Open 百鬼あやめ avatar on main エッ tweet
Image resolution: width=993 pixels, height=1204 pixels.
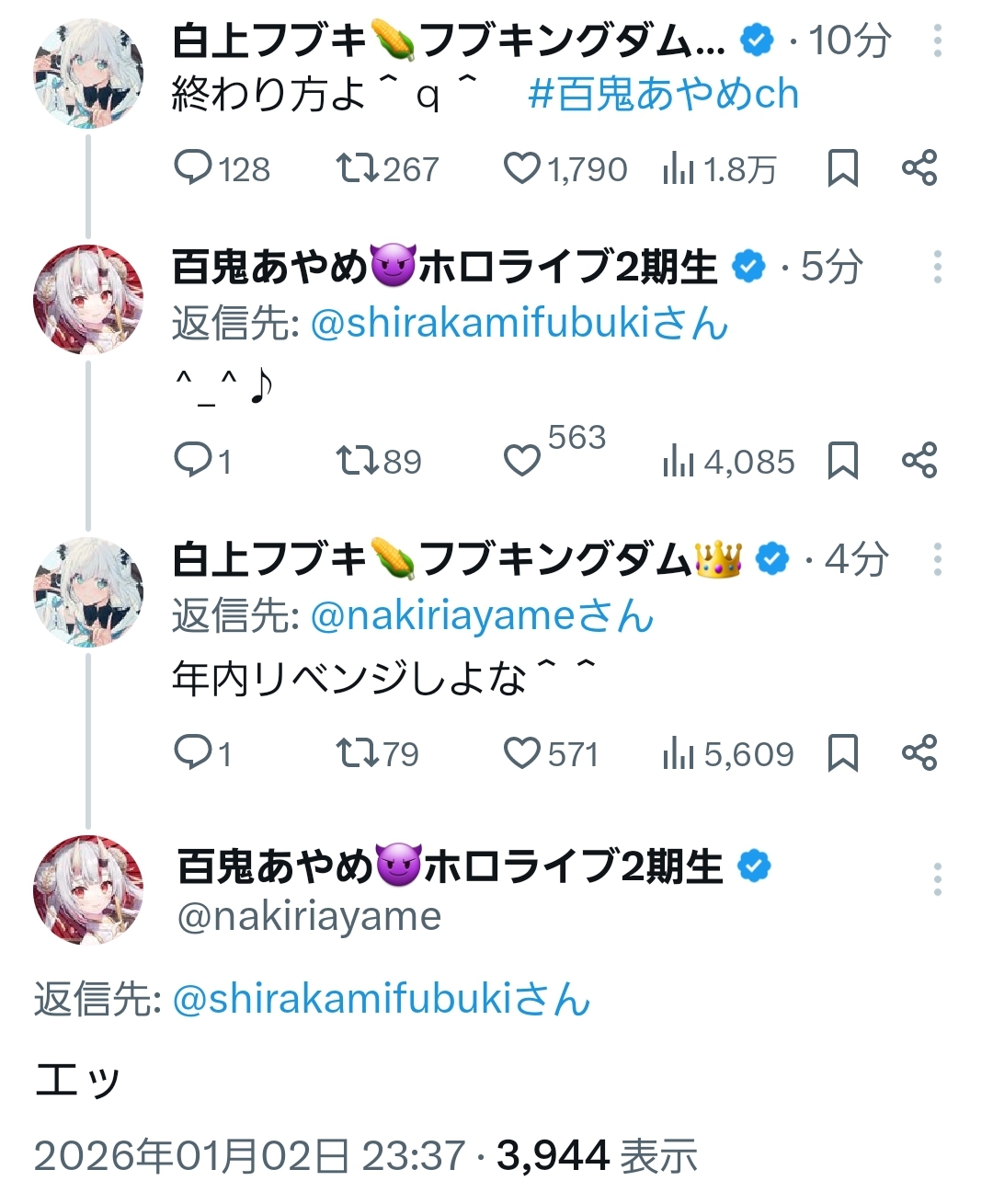88,889
